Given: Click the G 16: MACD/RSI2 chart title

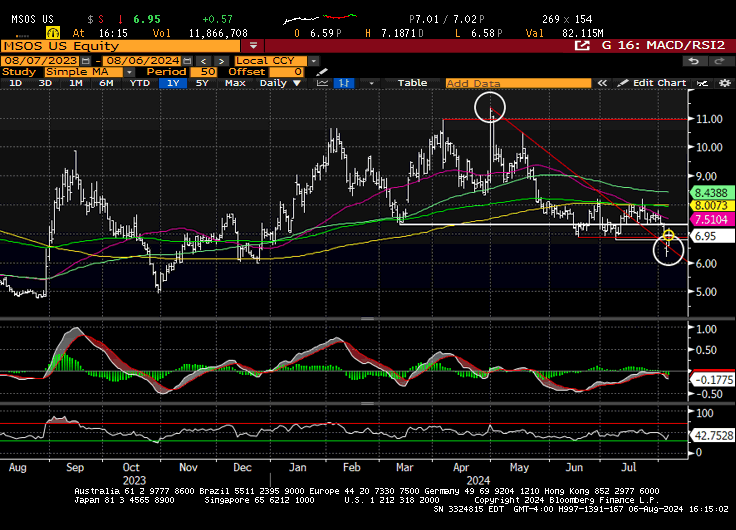Looking at the screenshot, I should (x=663, y=46).
